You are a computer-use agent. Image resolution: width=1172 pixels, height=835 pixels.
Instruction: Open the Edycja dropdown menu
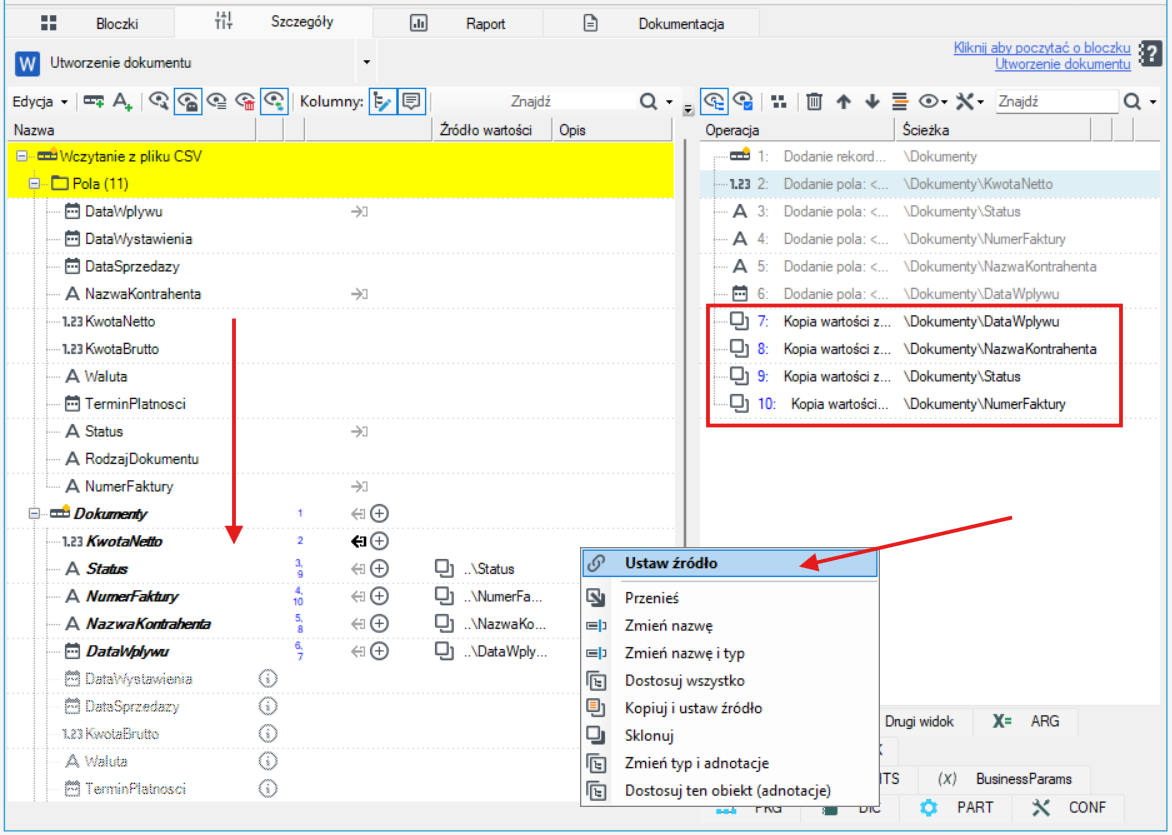(40, 102)
